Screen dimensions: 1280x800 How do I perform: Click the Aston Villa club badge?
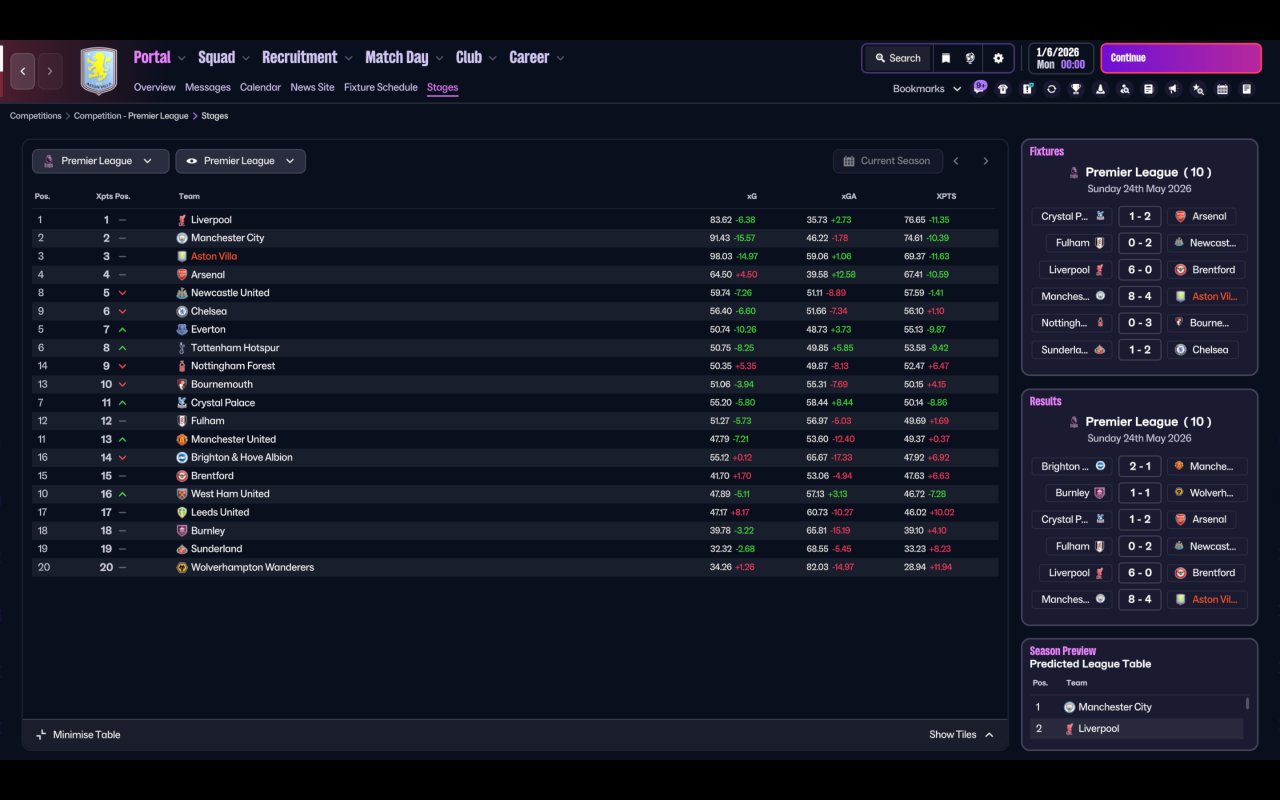coord(98,72)
